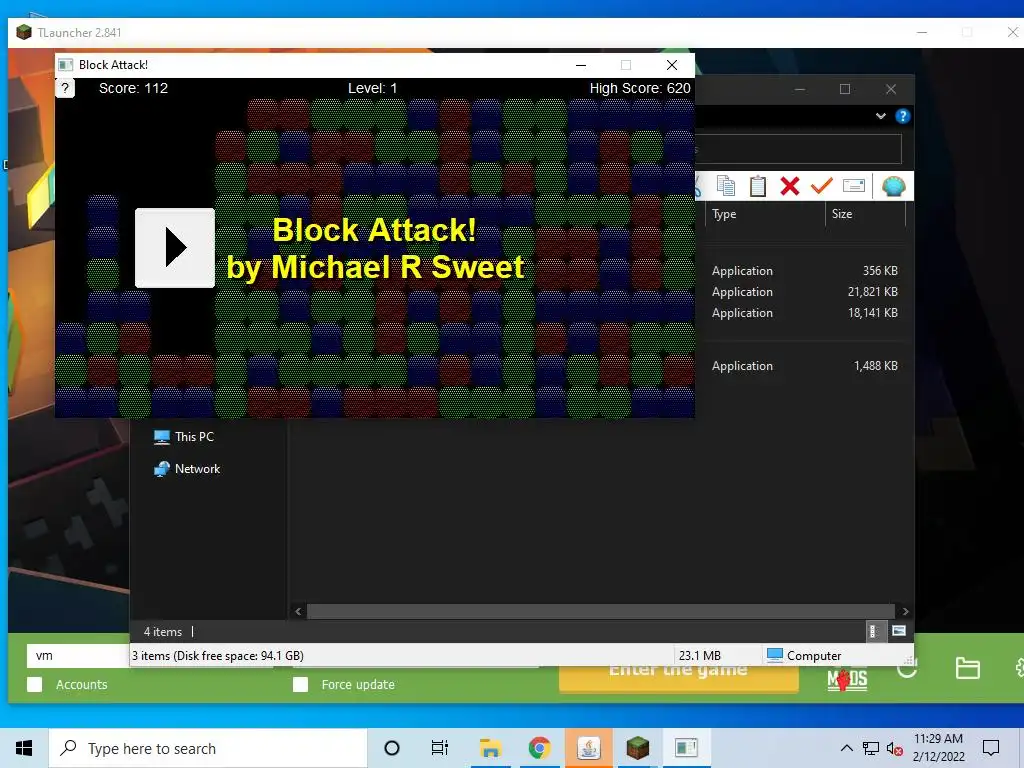Click the red X delete icon
The image size is (1024, 768).
click(790, 186)
